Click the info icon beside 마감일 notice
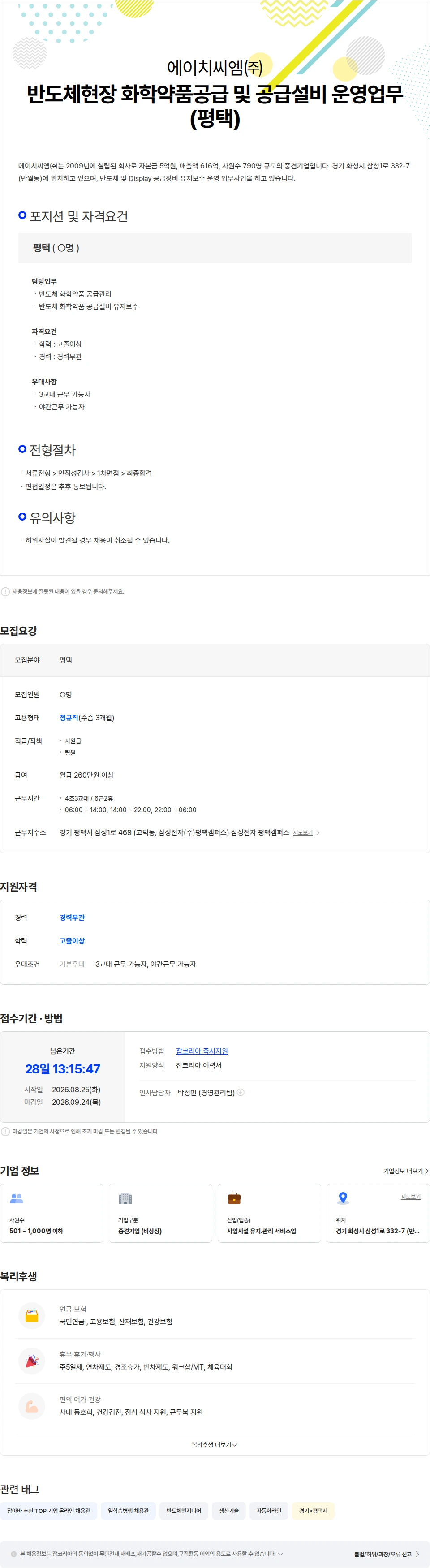 (x=5, y=1132)
